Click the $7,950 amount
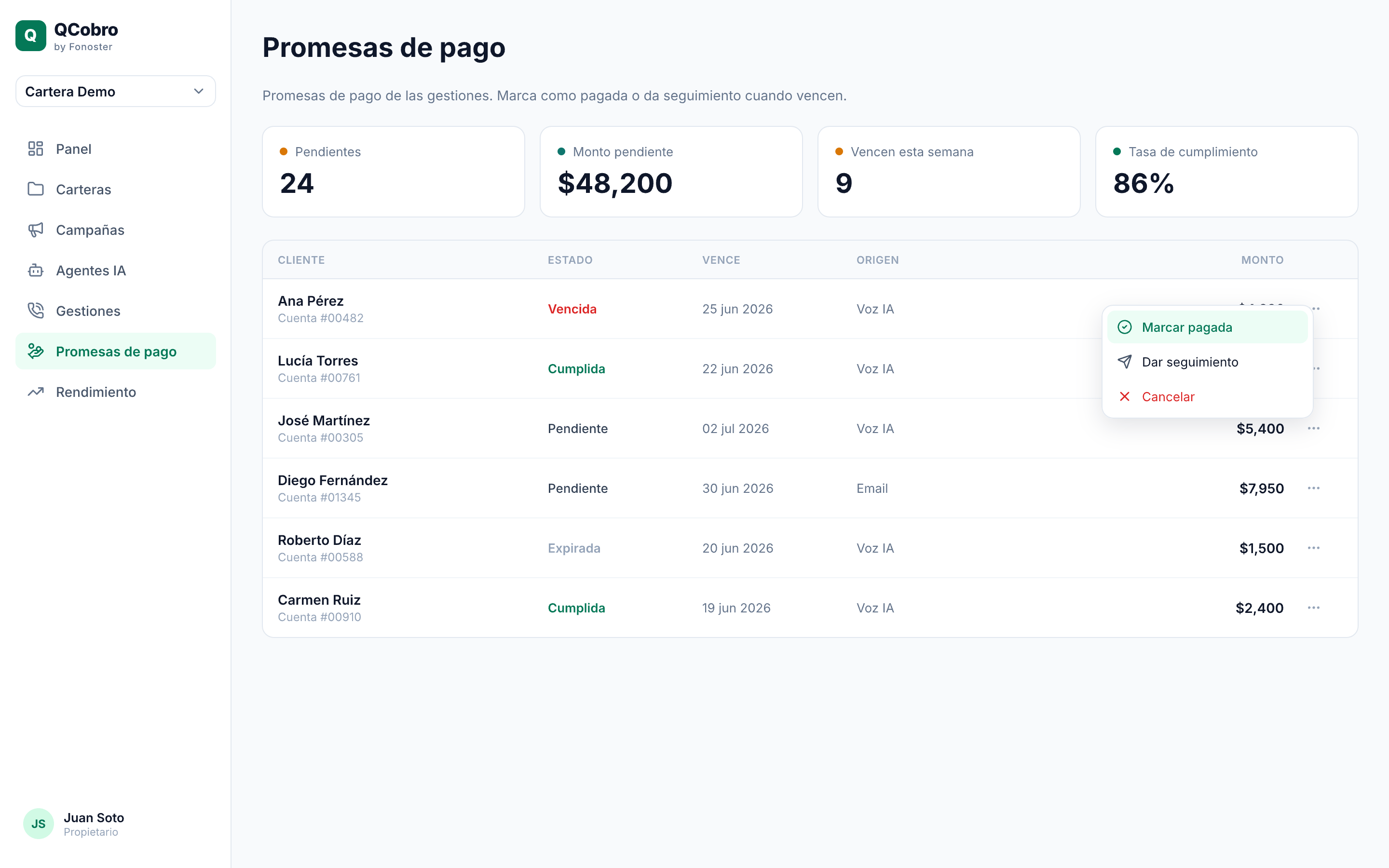1389x868 pixels. click(1261, 488)
